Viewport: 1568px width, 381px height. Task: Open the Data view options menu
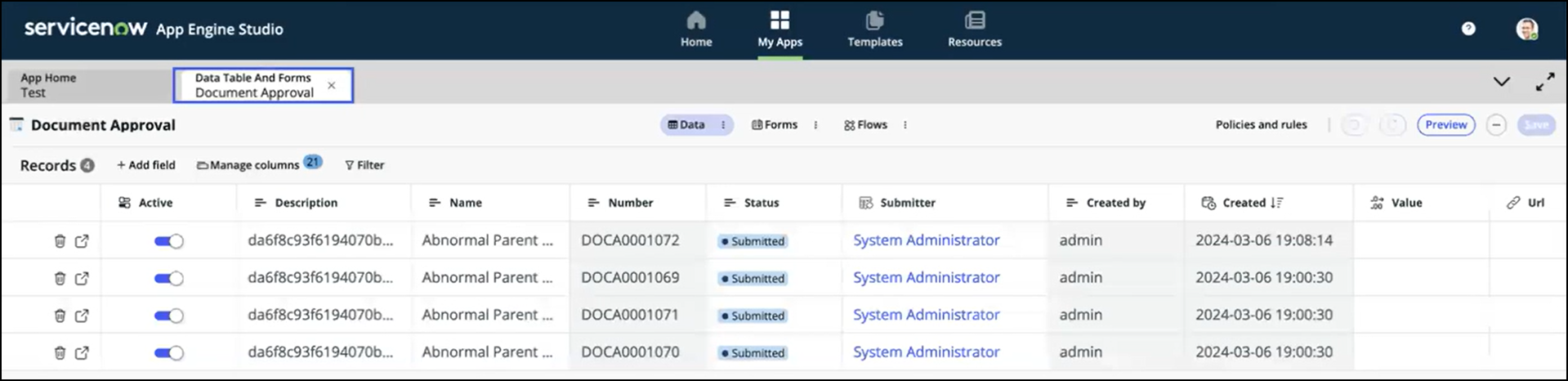(723, 125)
